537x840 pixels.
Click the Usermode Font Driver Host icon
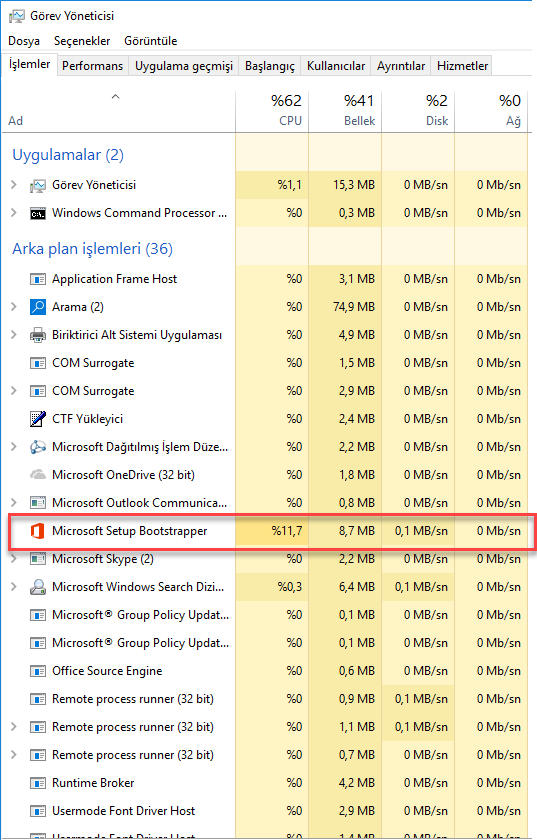[38, 811]
